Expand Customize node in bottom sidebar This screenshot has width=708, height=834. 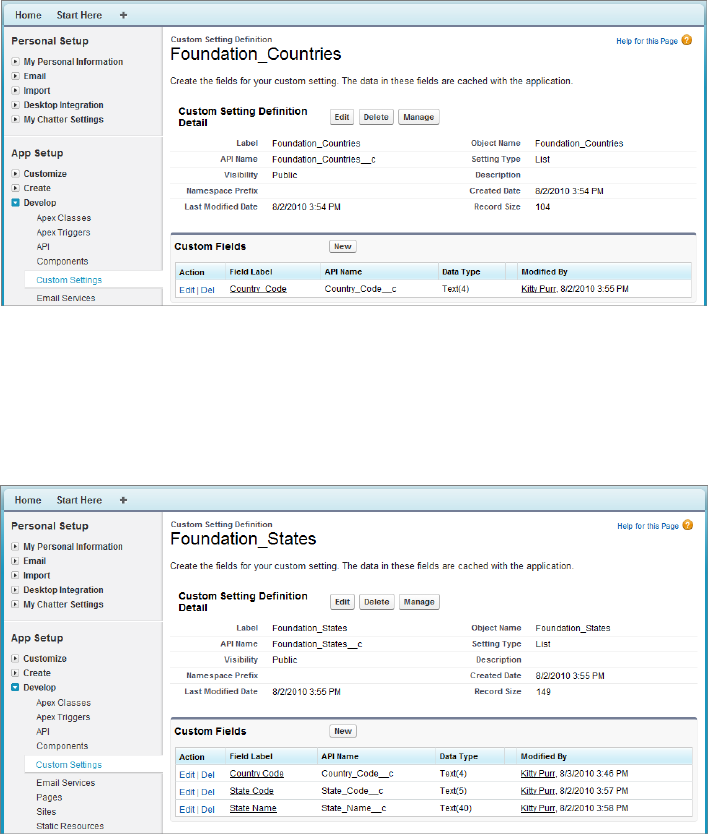tap(15, 658)
